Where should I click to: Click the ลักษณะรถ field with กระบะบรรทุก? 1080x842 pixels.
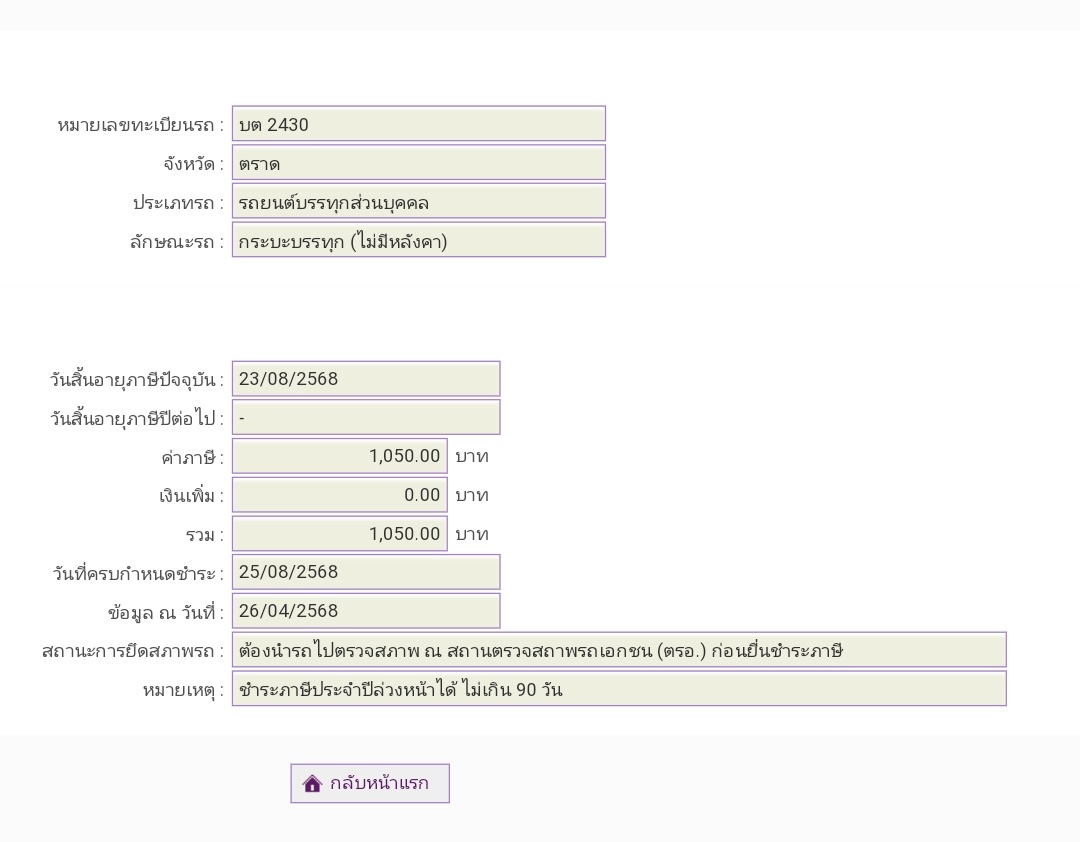click(418, 240)
